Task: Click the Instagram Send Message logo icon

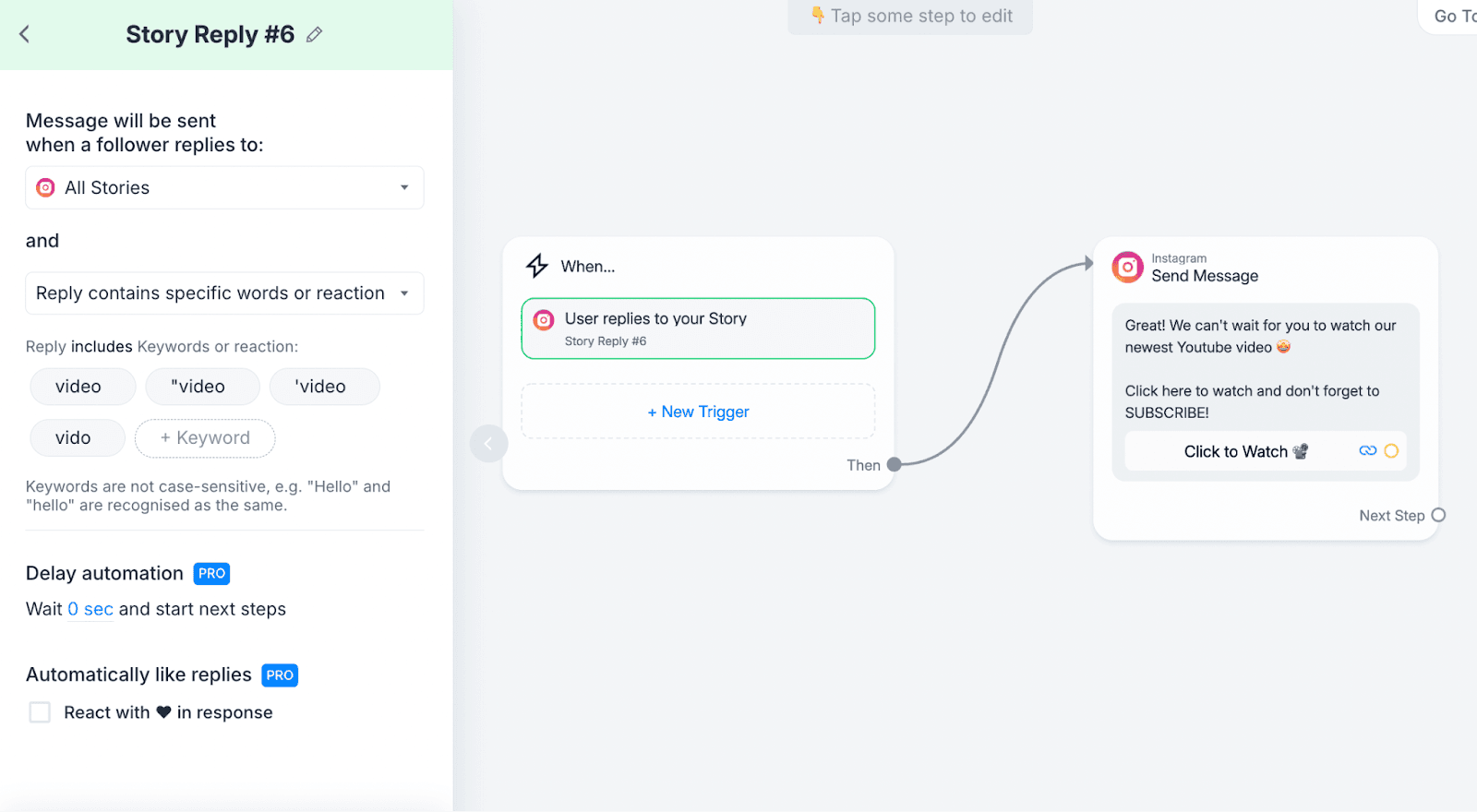Action: 1127,267
